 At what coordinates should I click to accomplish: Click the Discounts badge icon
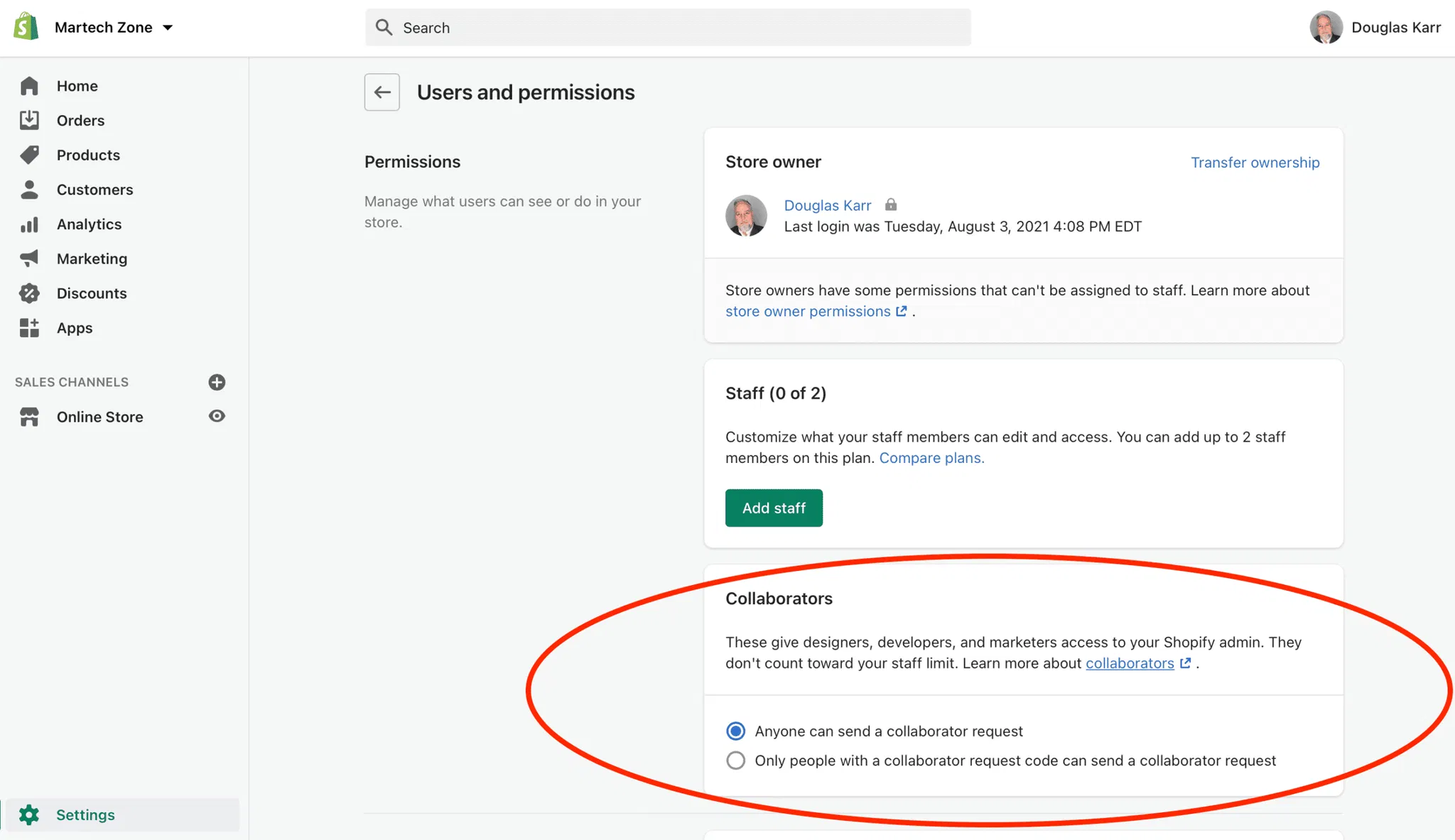[29, 293]
